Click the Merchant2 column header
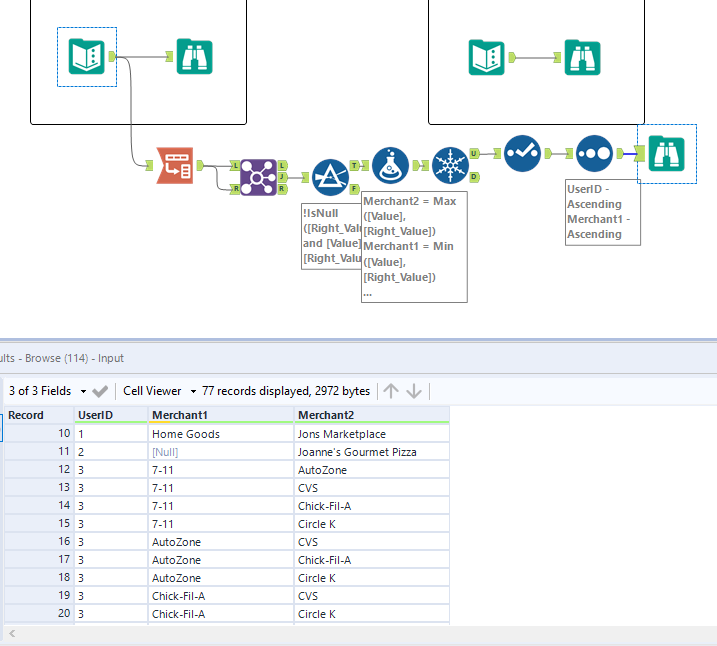717x646 pixels. (x=372, y=415)
